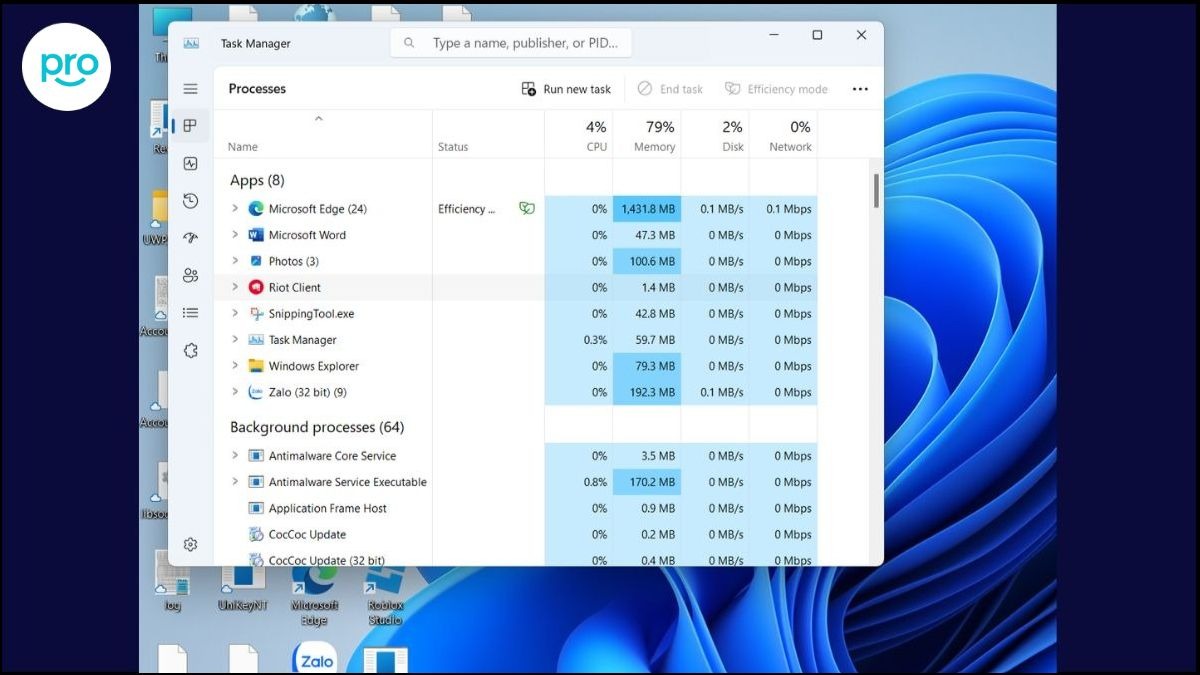Image resolution: width=1200 pixels, height=675 pixels.
Task: Expand the Riot Client process row
Action: (235, 287)
